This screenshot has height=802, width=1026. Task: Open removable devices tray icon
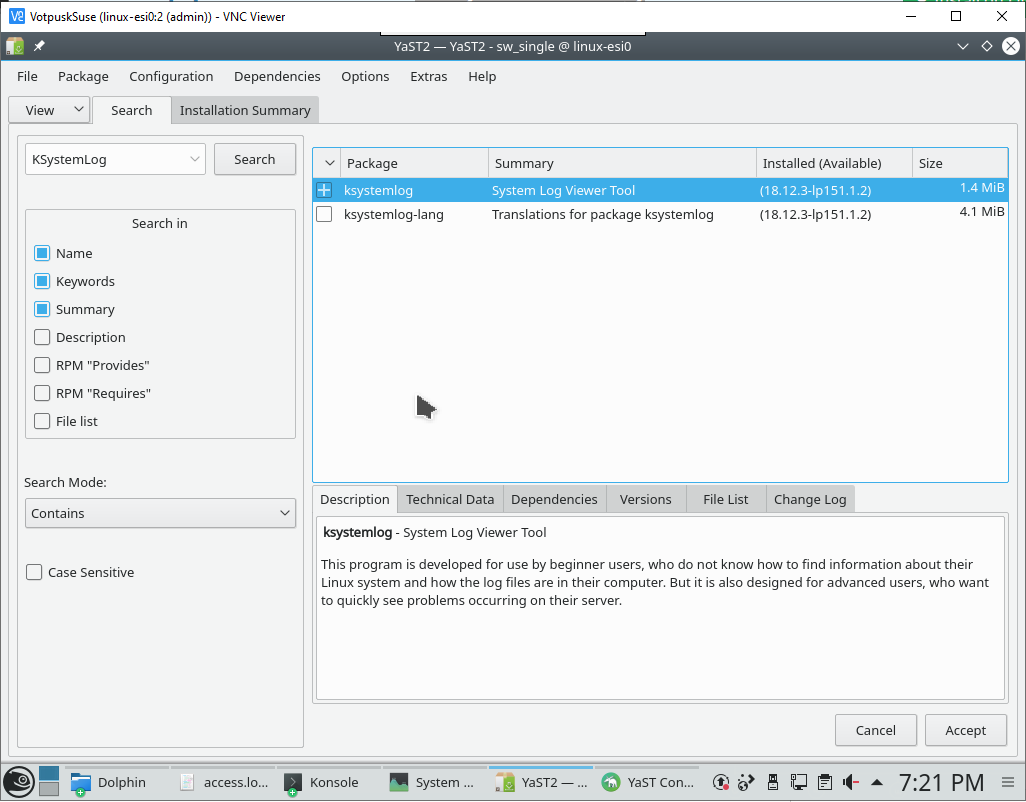point(773,782)
